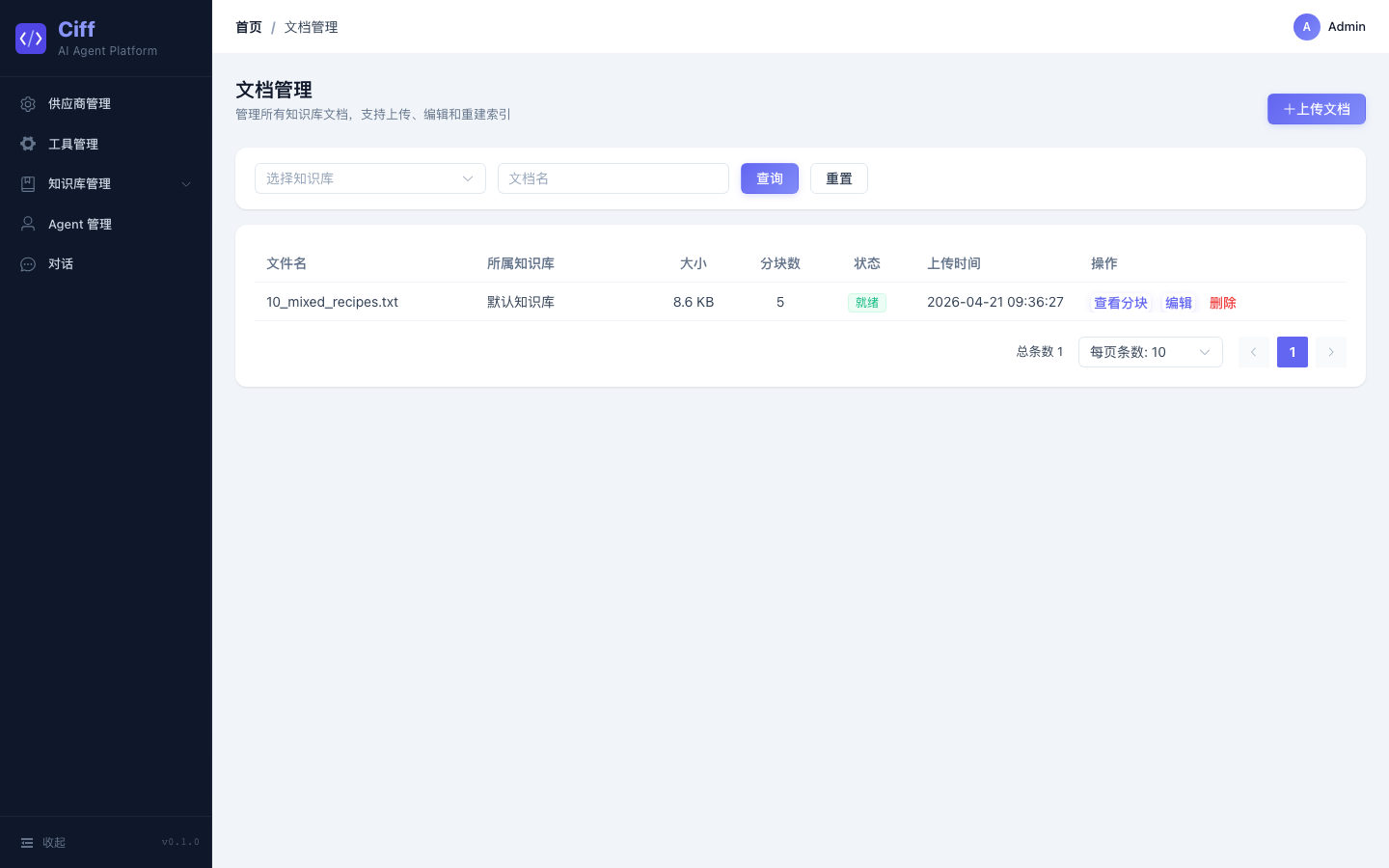
Task: Click the knowledge base book icon
Action: click(x=28, y=184)
